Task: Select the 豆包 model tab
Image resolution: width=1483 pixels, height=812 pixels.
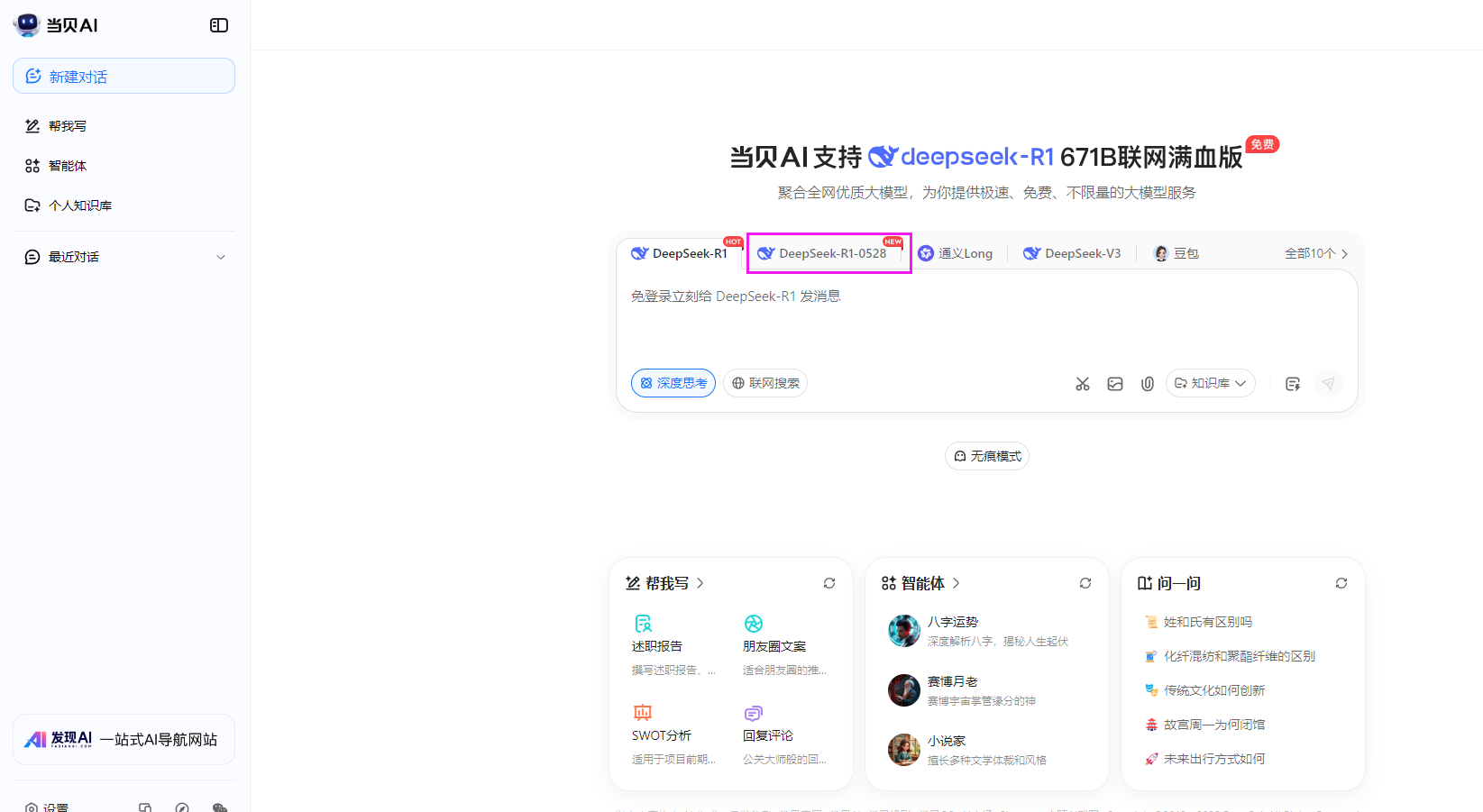Action: pyautogui.click(x=1176, y=253)
